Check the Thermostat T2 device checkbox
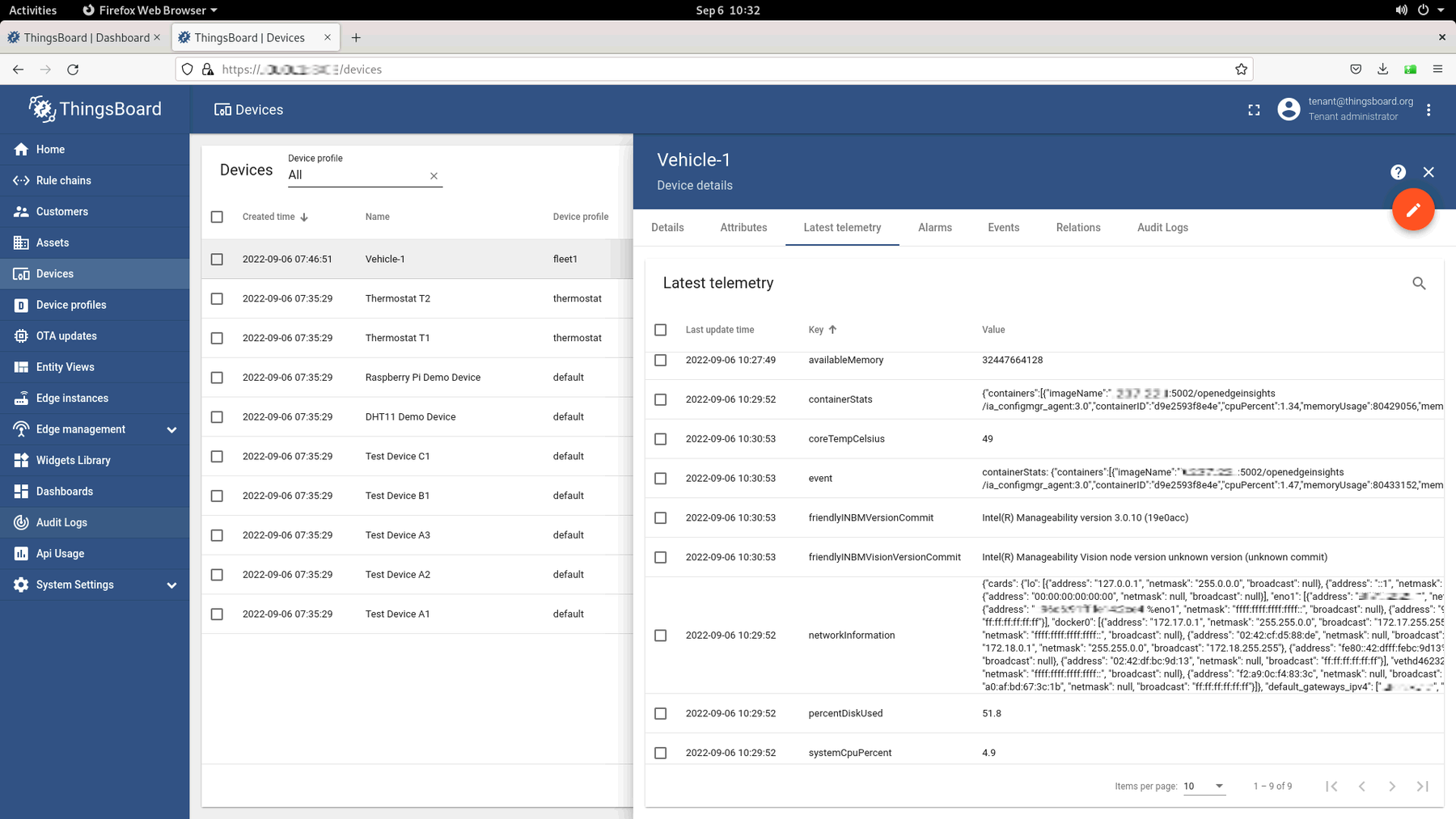This screenshot has width=1456, height=819. click(x=217, y=298)
